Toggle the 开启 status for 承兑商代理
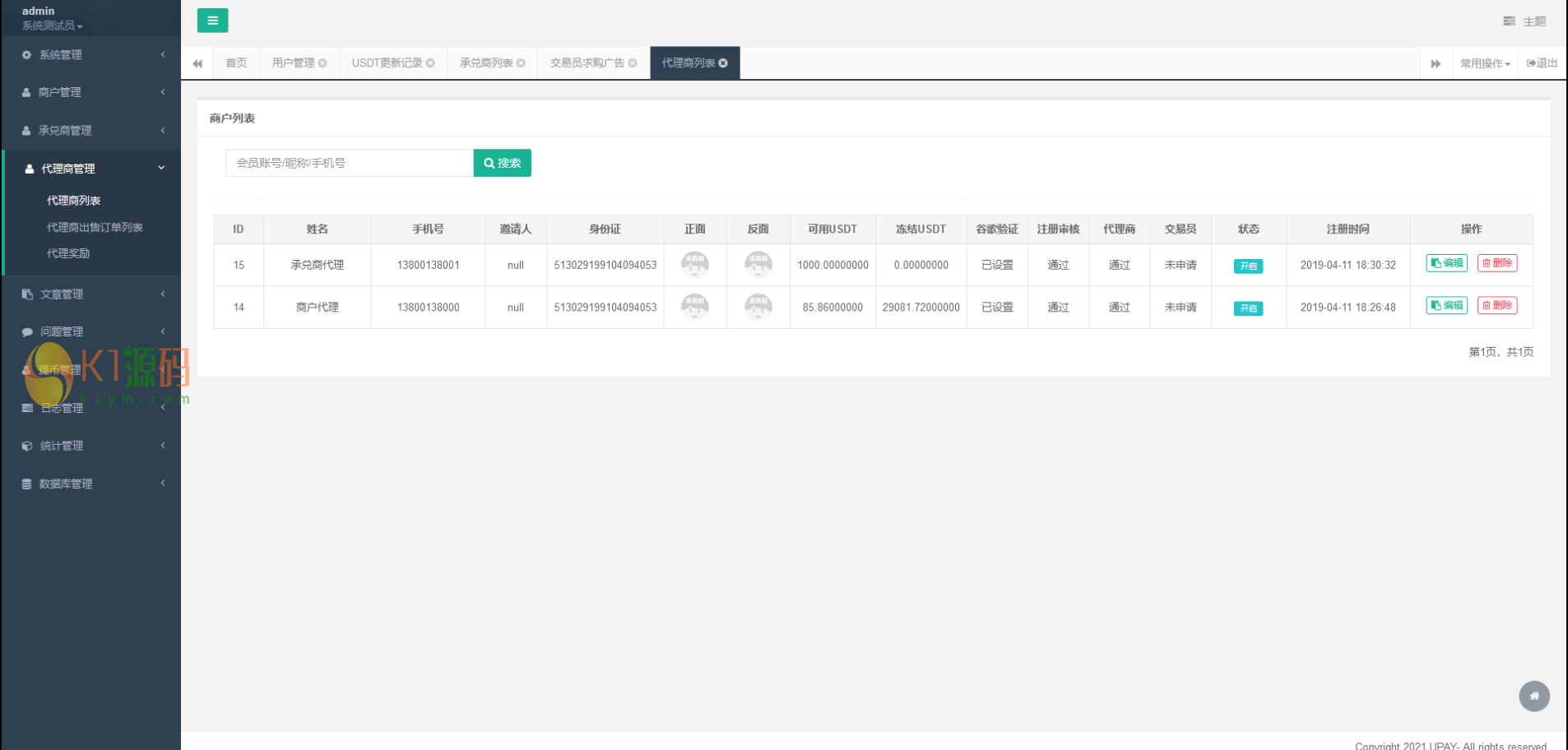This screenshot has width=1568, height=750. [1248, 266]
